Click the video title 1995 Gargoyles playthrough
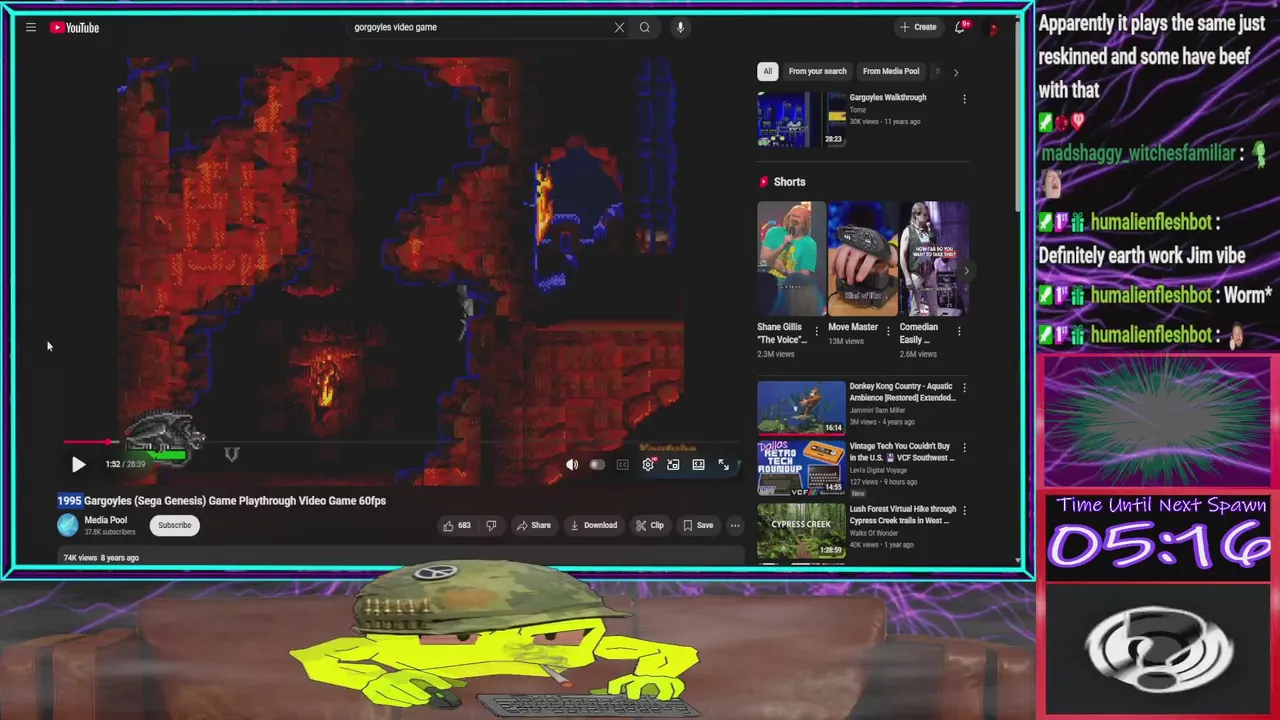 point(221,501)
